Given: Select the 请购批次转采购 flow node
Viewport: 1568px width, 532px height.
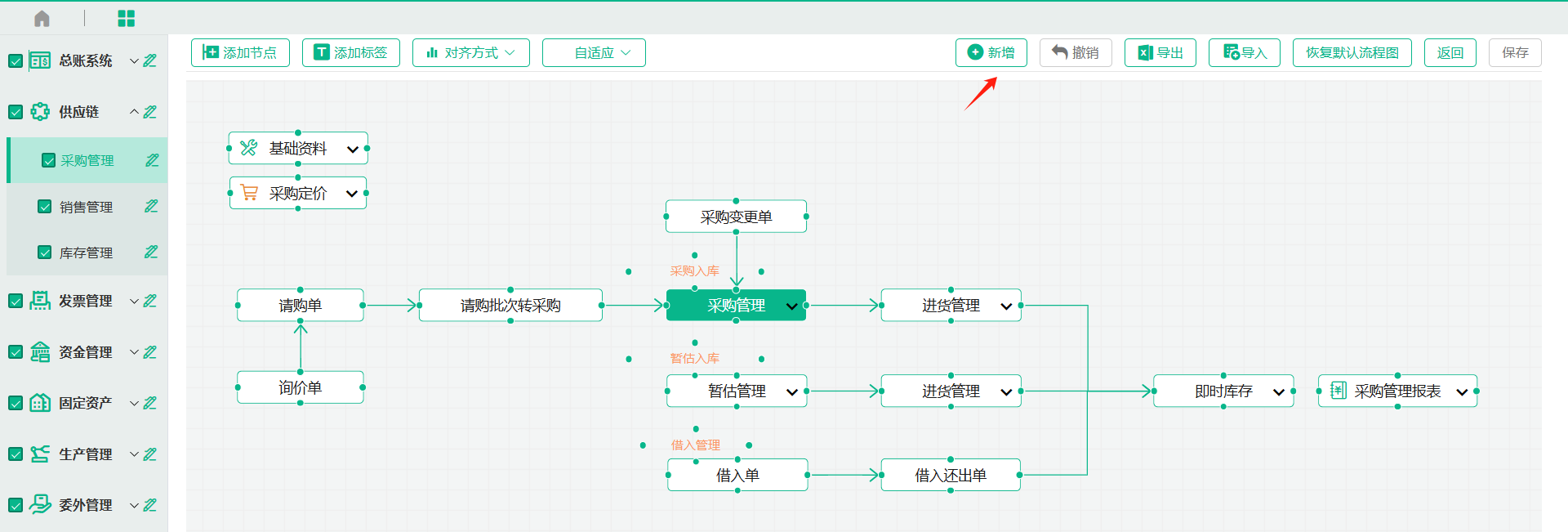Looking at the screenshot, I should 510,305.
